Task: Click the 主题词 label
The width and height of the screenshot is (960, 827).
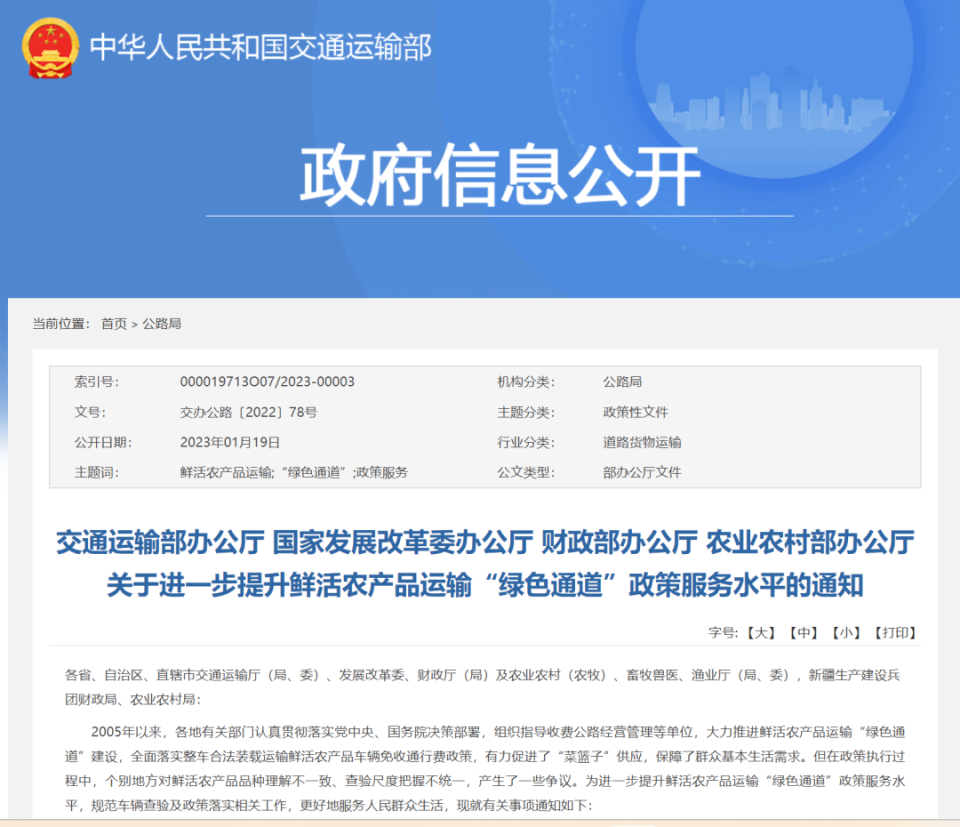Action: (97, 472)
